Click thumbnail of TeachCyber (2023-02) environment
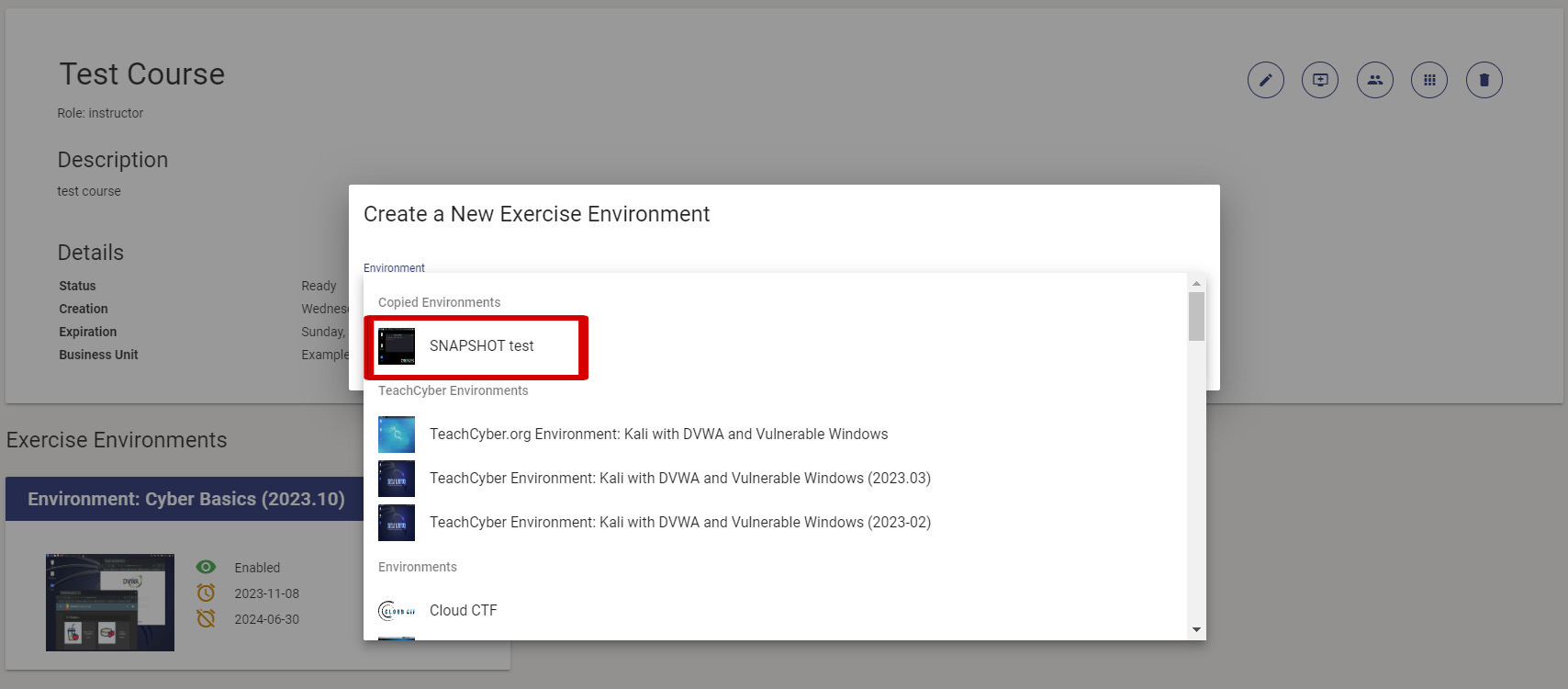This screenshot has width=1568, height=689. pyautogui.click(x=397, y=523)
